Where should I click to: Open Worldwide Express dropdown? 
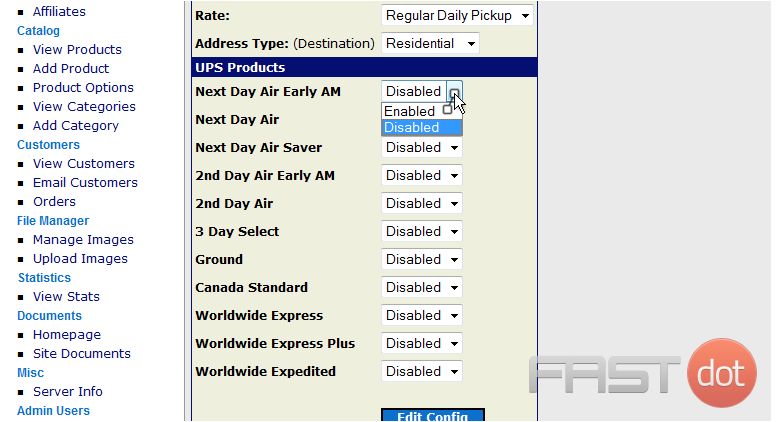[x=422, y=316]
